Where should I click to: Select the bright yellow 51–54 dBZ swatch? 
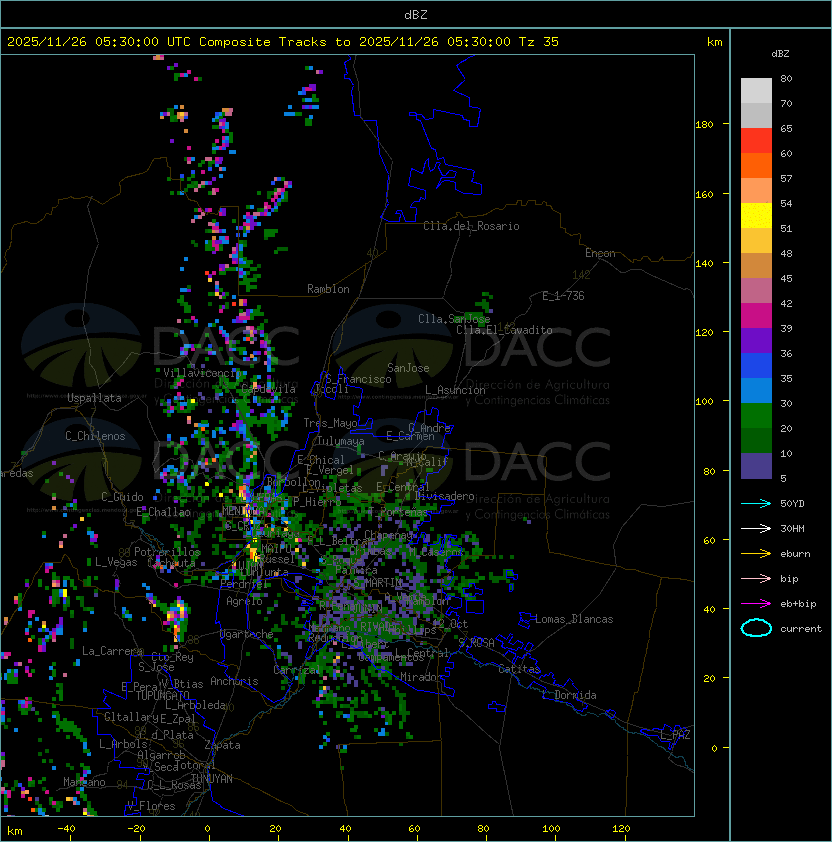tap(756, 215)
